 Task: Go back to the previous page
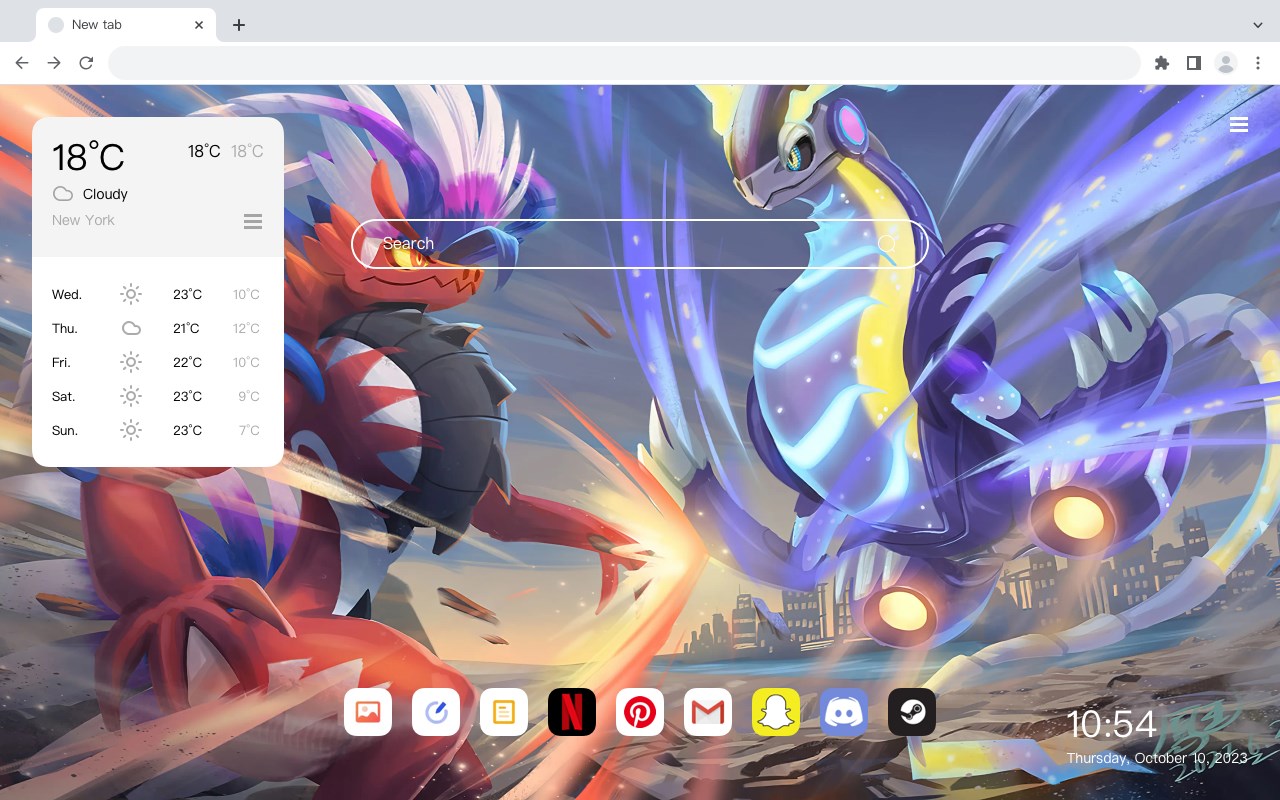[22, 63]
